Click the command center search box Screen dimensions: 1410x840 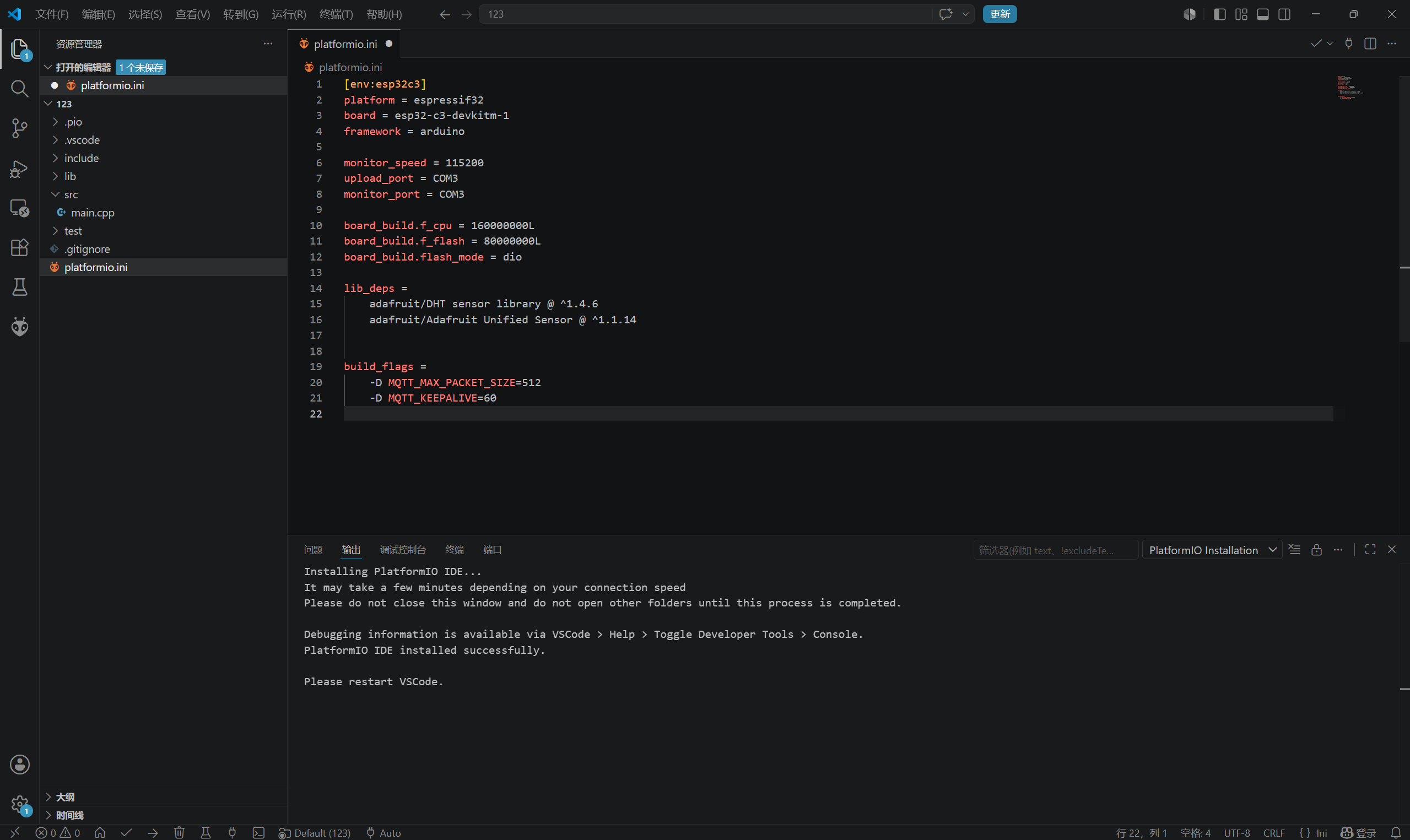[705, 14]
